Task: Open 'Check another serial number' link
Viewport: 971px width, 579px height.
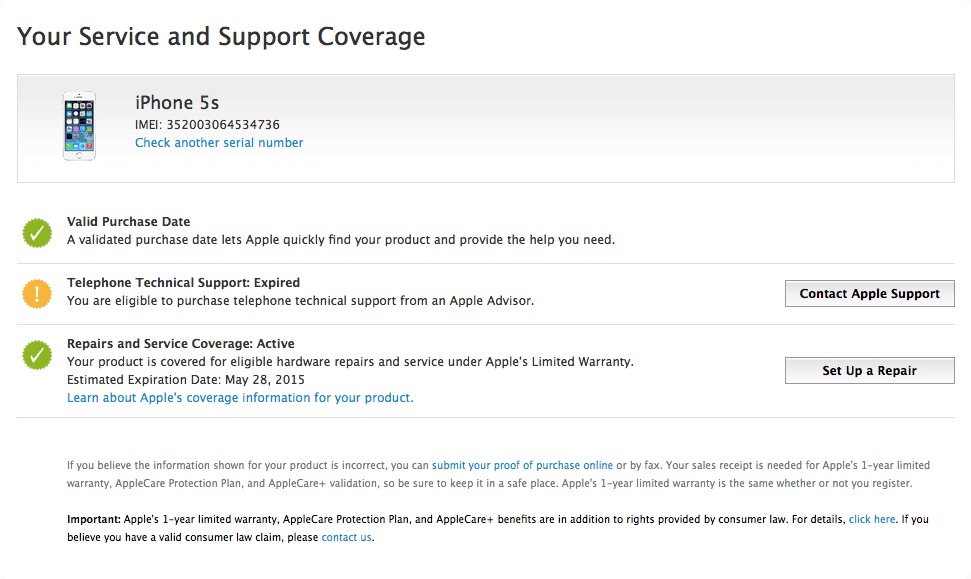Action: [x=219, y=142]
